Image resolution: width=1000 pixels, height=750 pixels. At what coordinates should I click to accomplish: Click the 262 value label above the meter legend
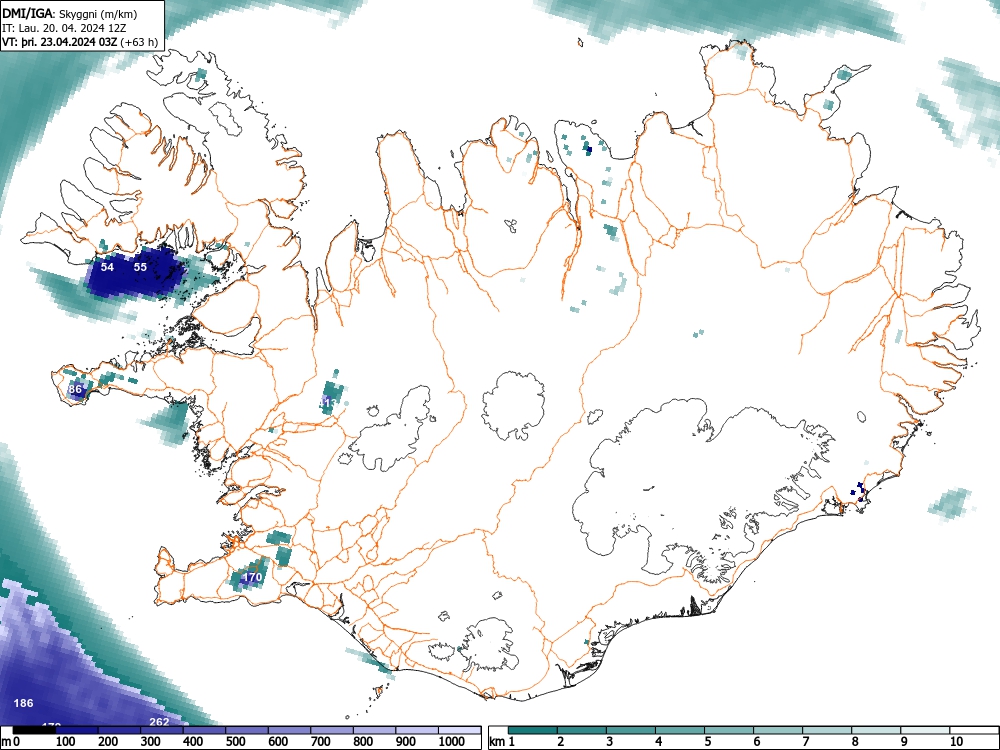pos(159,721)
